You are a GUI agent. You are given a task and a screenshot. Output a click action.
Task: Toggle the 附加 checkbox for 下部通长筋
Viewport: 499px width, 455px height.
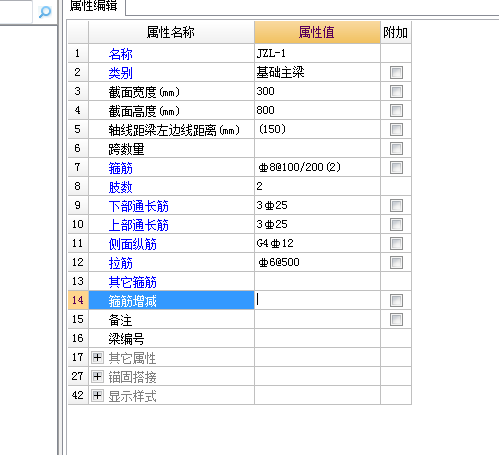click(x=396, y=205)
